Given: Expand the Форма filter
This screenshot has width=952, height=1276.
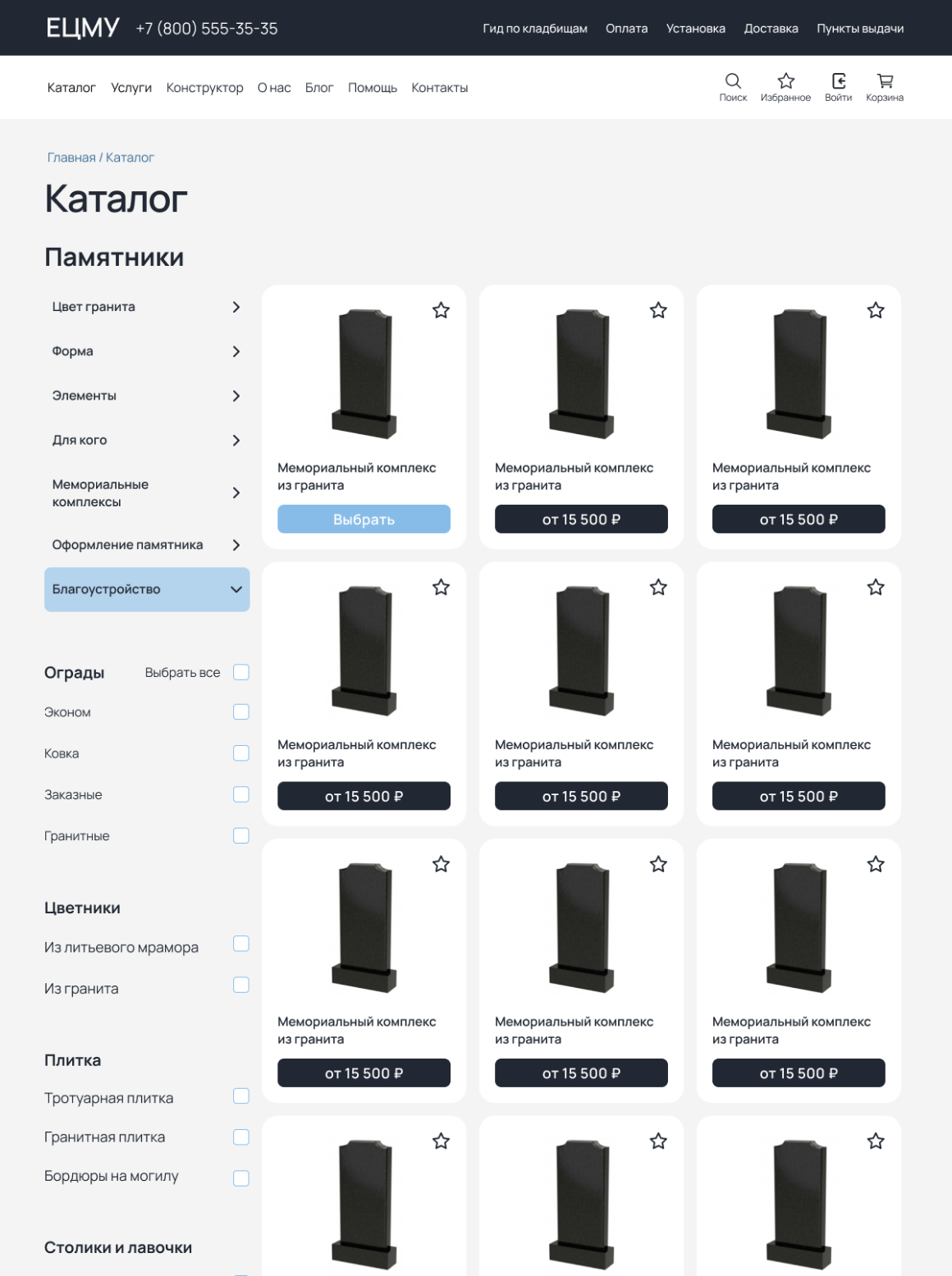Looking at the screenshot, I should pyautogui.click(x=147, y=351).
